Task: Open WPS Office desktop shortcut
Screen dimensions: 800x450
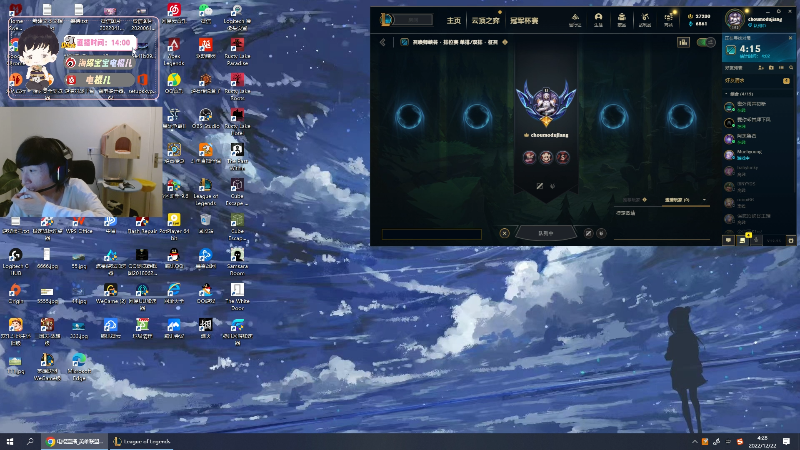Action: tap(79, 224)
